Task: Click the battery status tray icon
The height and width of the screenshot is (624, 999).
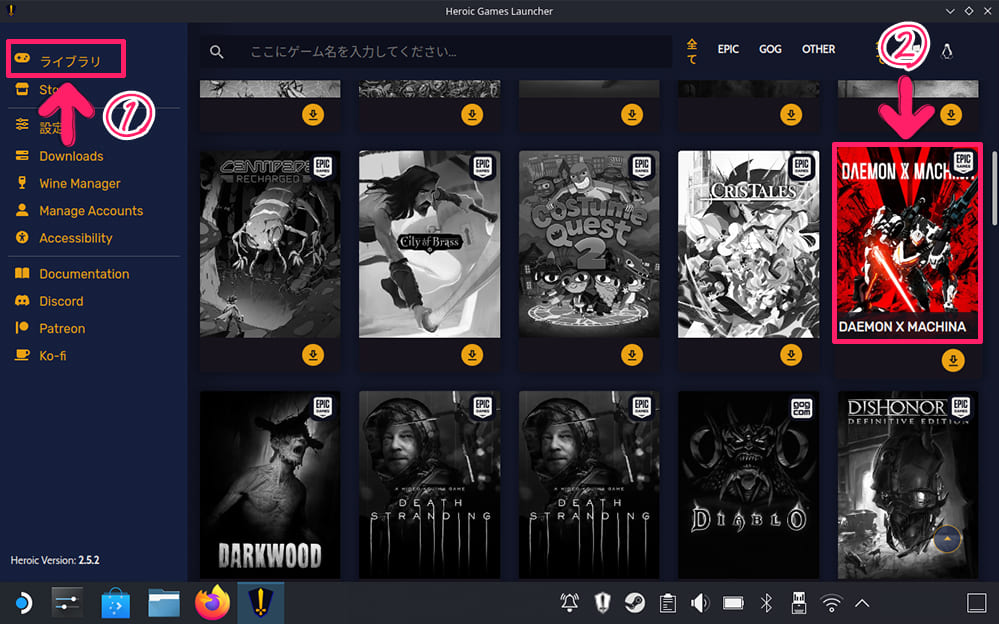Action: (733, 603)
